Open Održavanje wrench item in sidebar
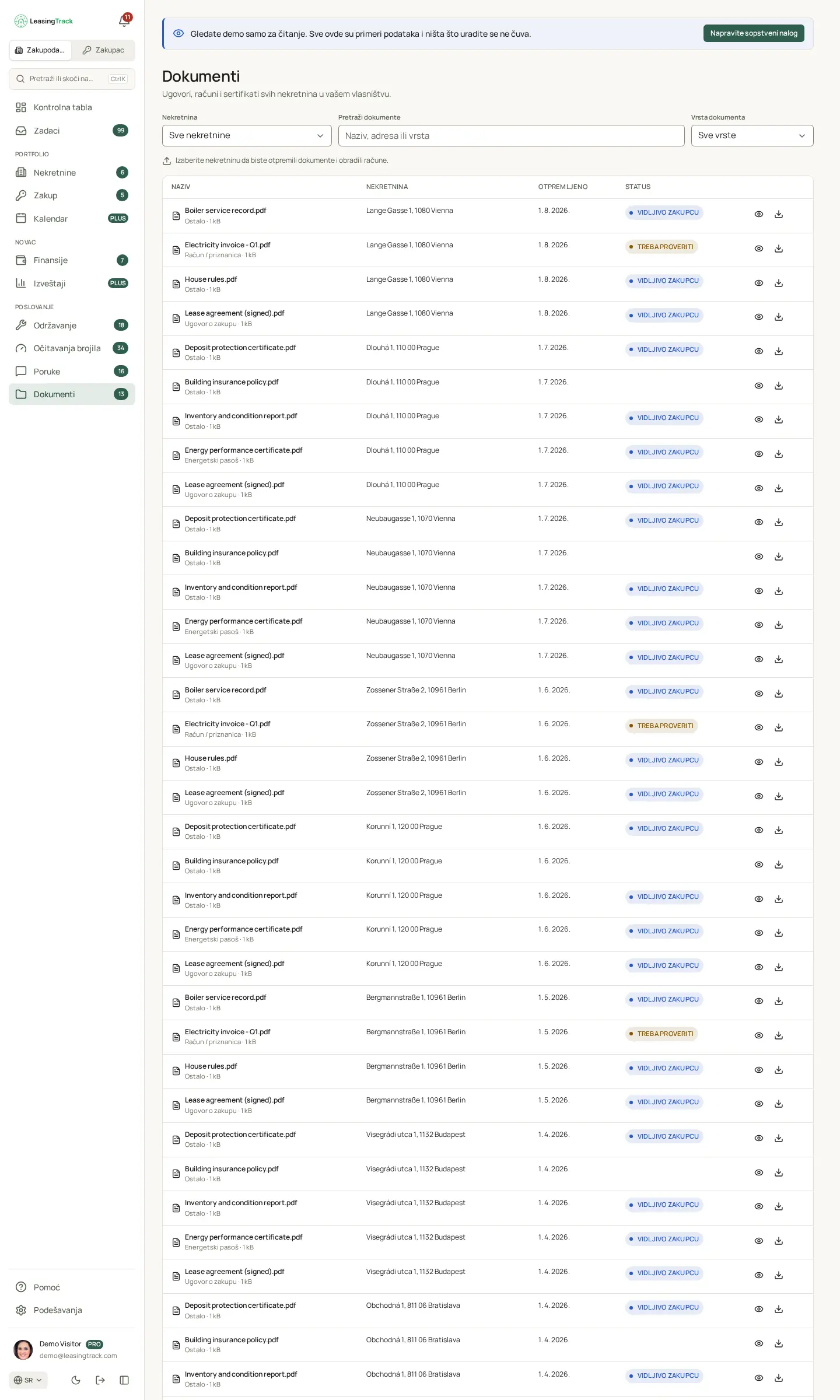The width and height of the screenshot is (840, 1400). tap(72, 325)
